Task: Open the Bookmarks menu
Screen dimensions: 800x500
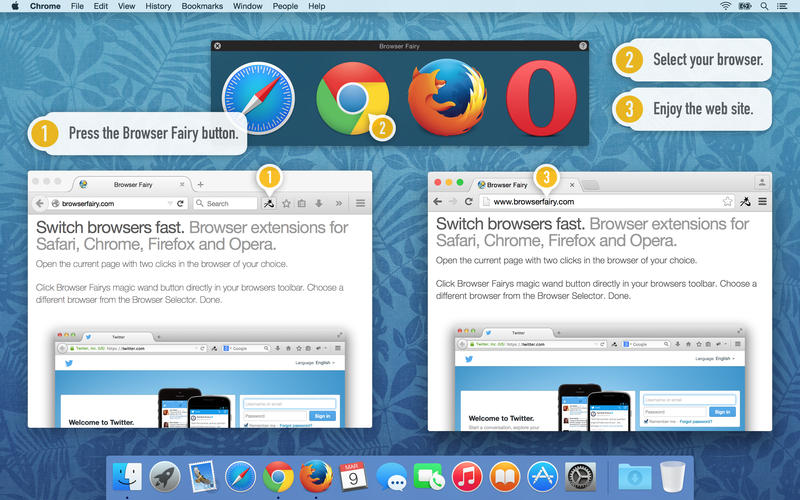Action: 202,6
